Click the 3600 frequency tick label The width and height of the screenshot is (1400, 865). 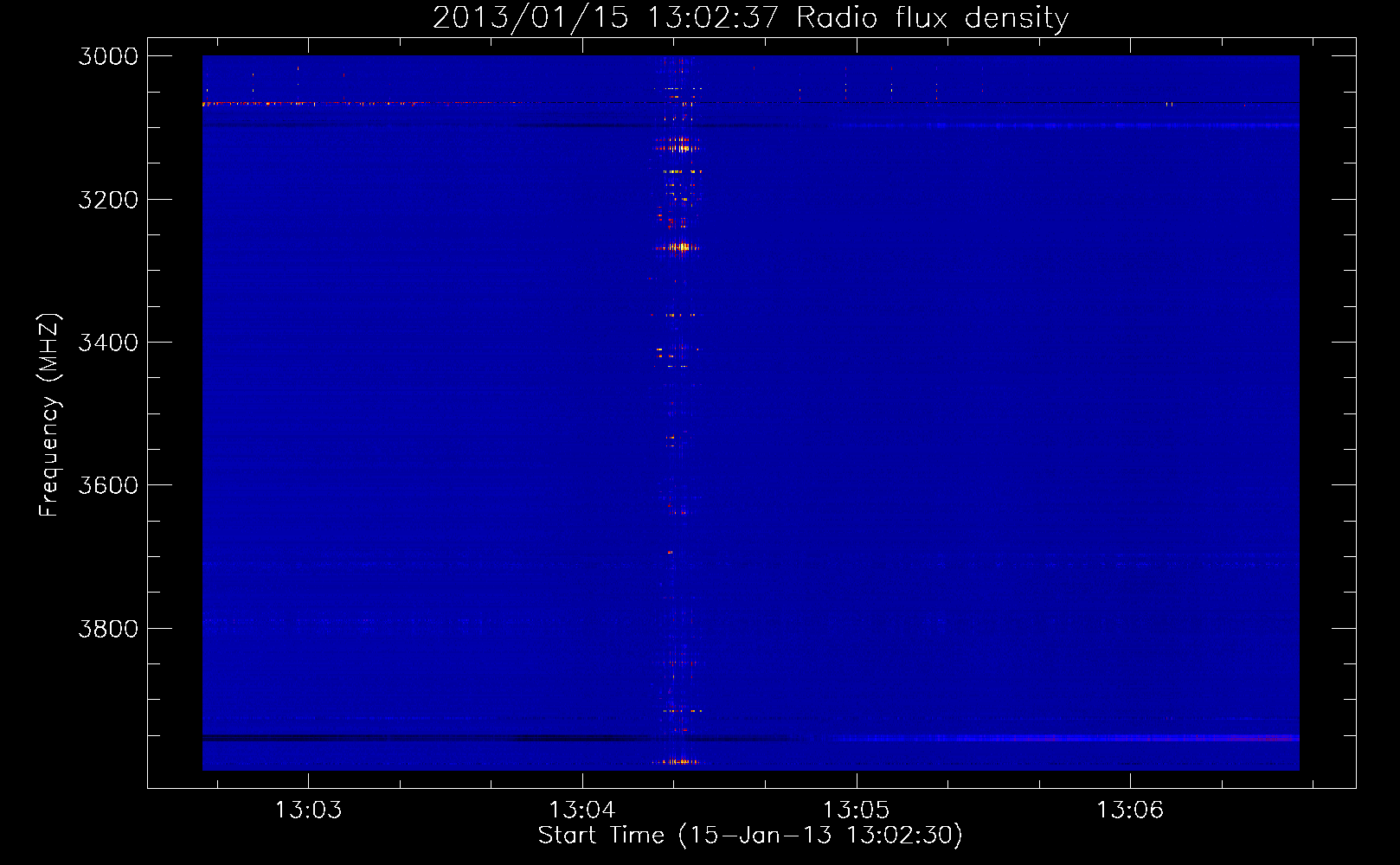tap(108, 485)
